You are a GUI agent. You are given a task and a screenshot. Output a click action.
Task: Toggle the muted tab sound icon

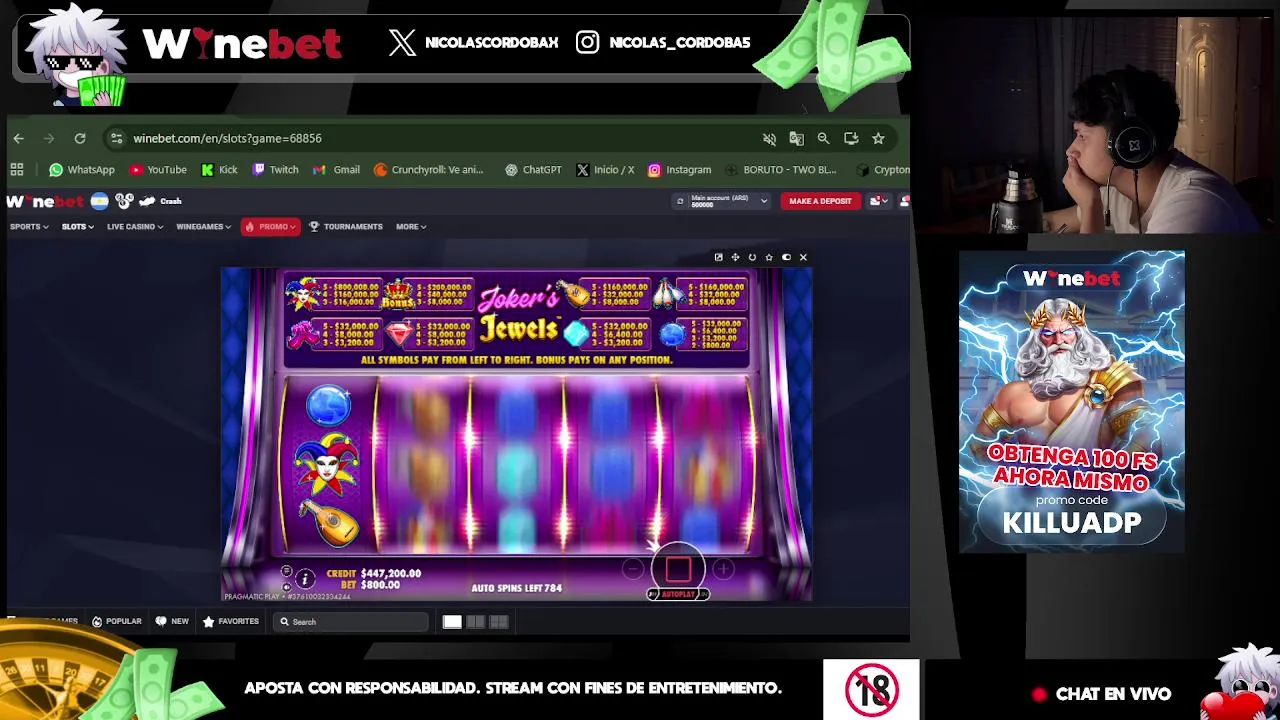pyautogui.click(x=769, y=138)
